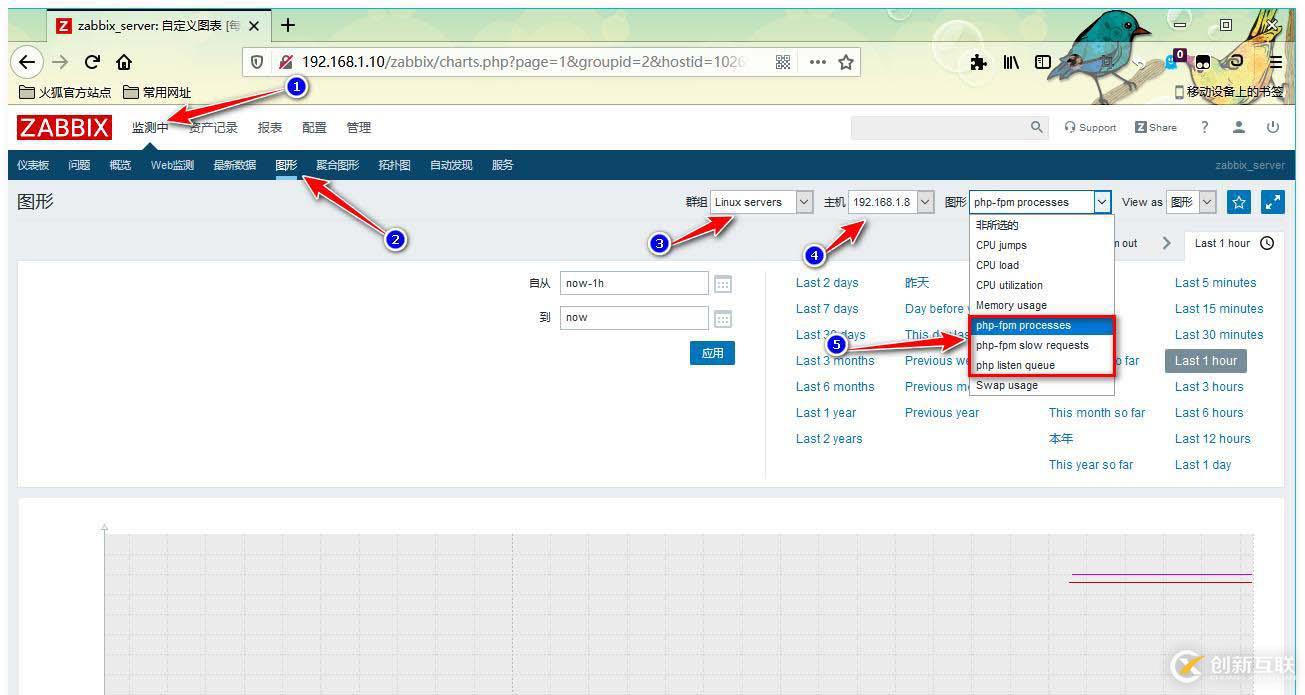Open the 管理 top menu
Screen dimensions: 1305x695
click(358, 127)
